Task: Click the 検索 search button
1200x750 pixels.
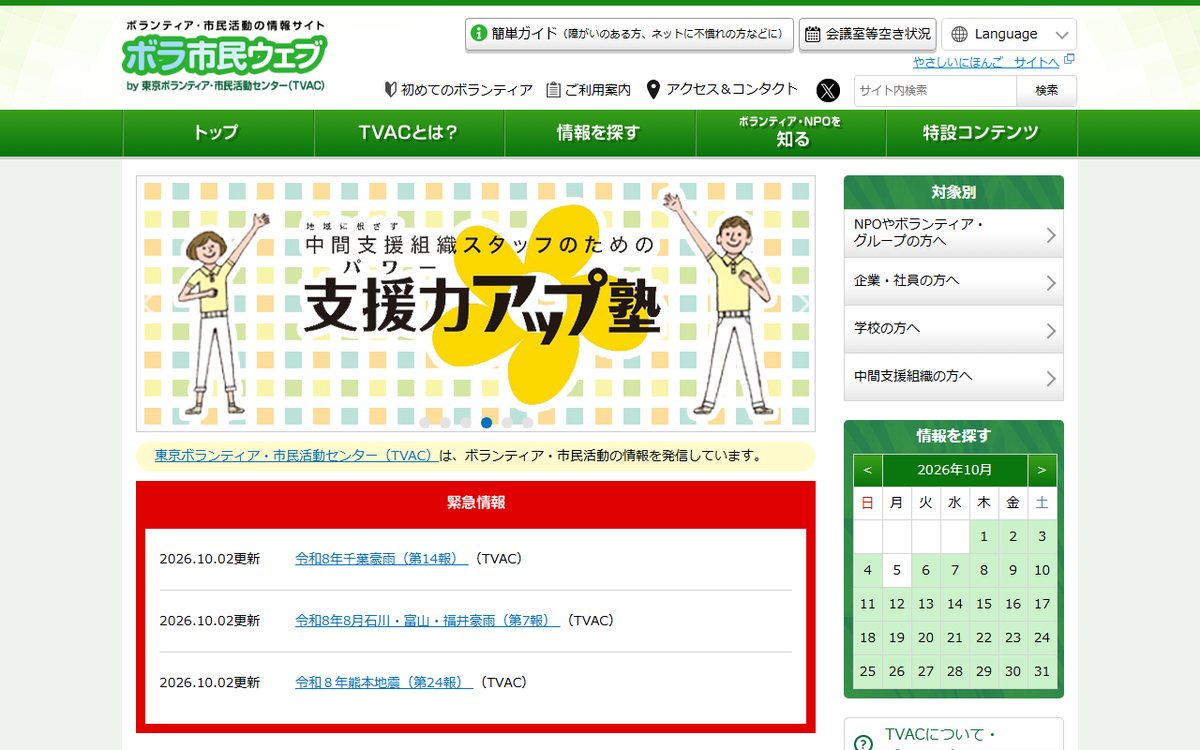Action: coord(1047,90)
